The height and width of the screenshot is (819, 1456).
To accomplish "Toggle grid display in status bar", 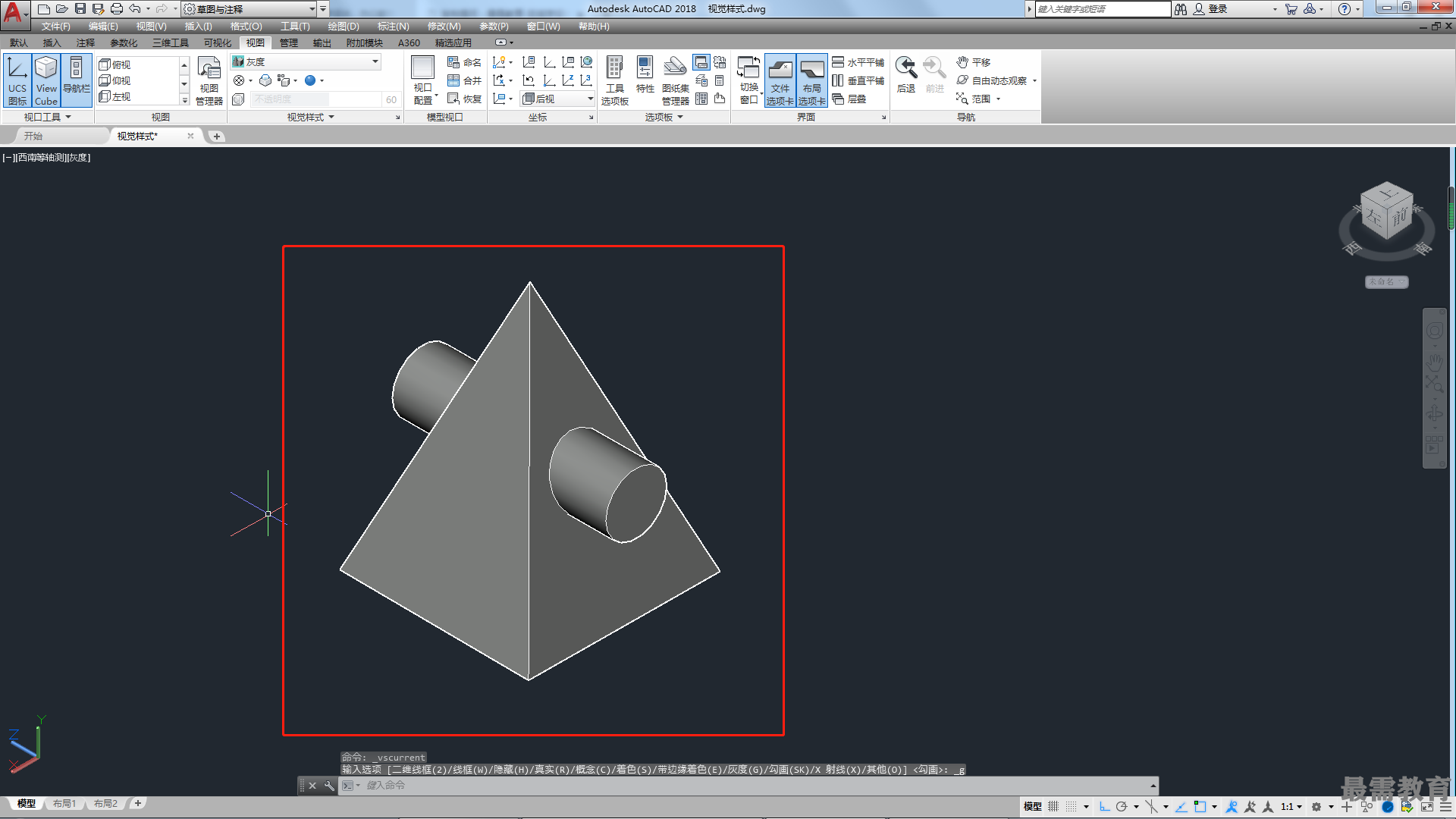I will pos(1053,806).
